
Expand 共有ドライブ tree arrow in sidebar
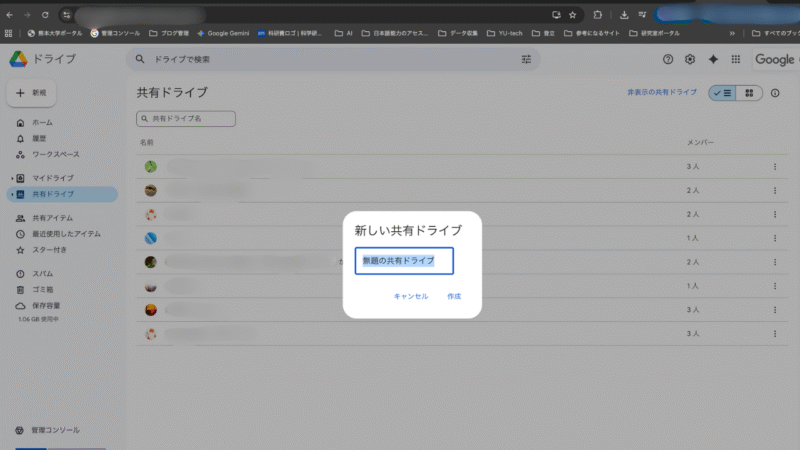tap(10, 194)
